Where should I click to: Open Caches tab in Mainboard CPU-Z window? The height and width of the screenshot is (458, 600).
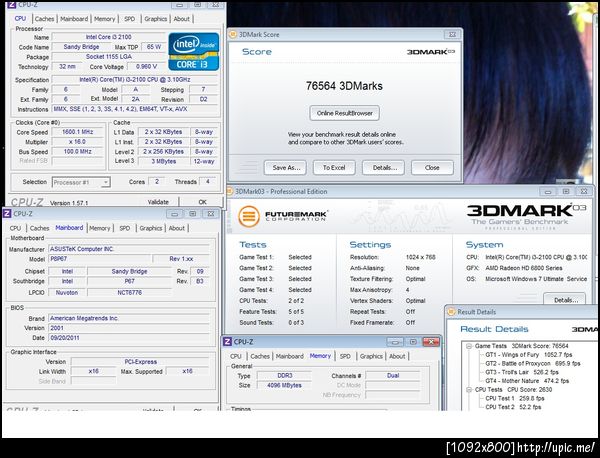tap(39, 228)
